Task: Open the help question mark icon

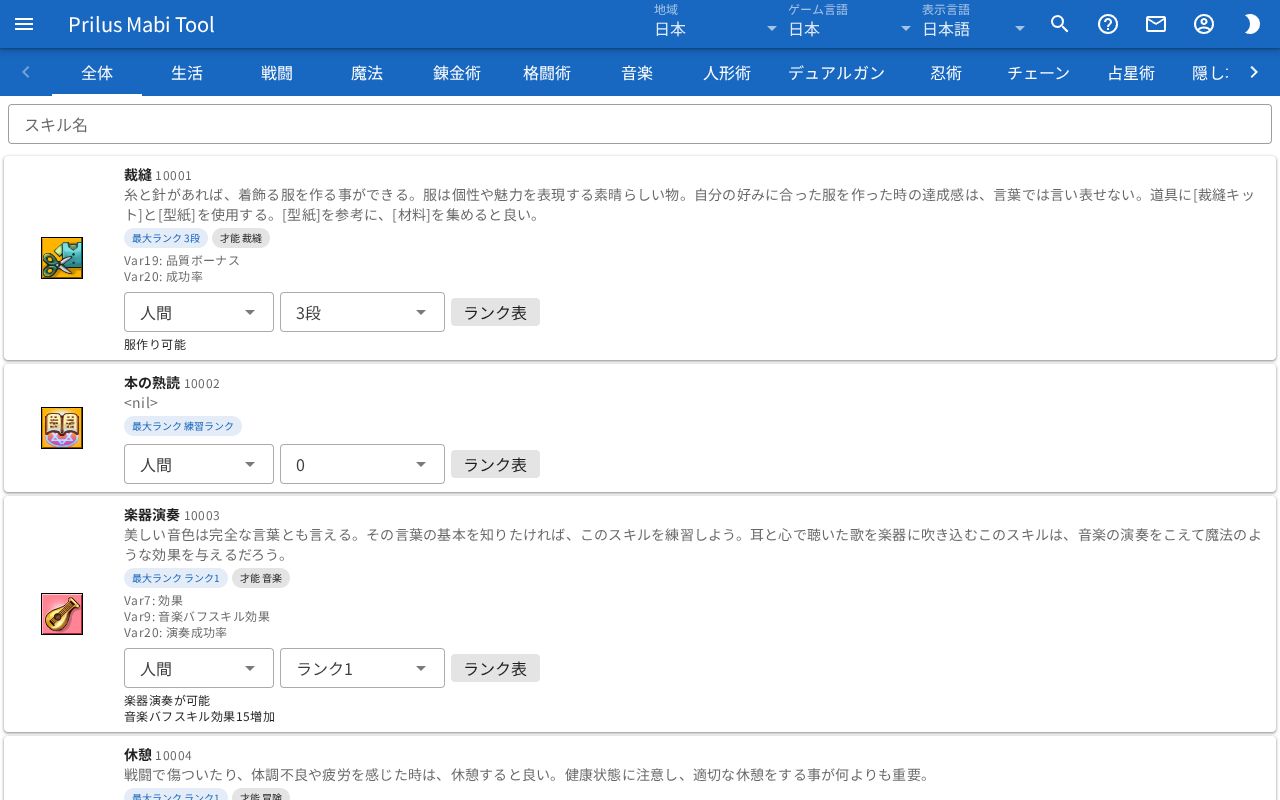Action: point(1108,24)
